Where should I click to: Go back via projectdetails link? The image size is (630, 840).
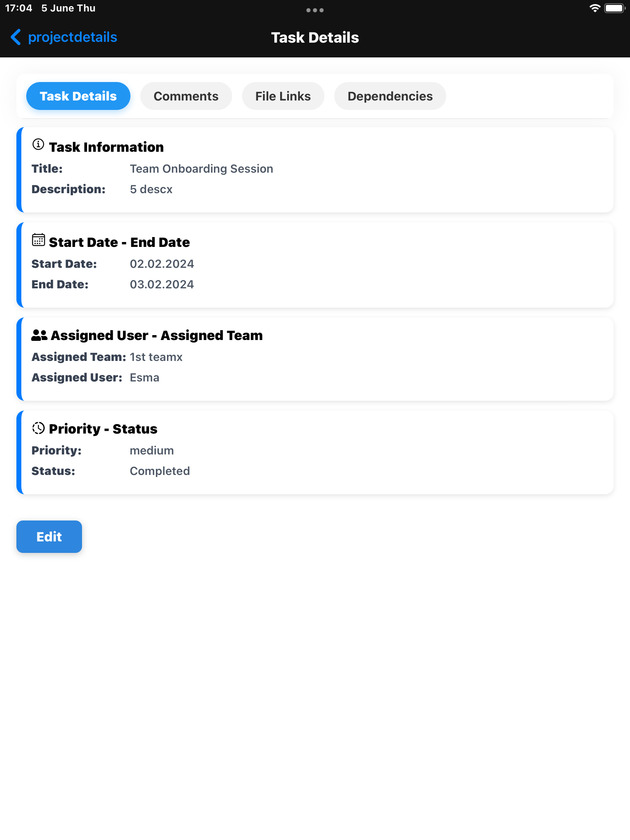[72, 37]
